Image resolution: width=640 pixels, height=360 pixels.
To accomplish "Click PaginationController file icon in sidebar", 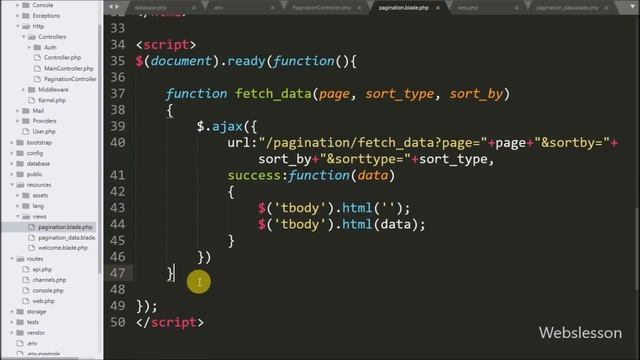I will [38, 79].
